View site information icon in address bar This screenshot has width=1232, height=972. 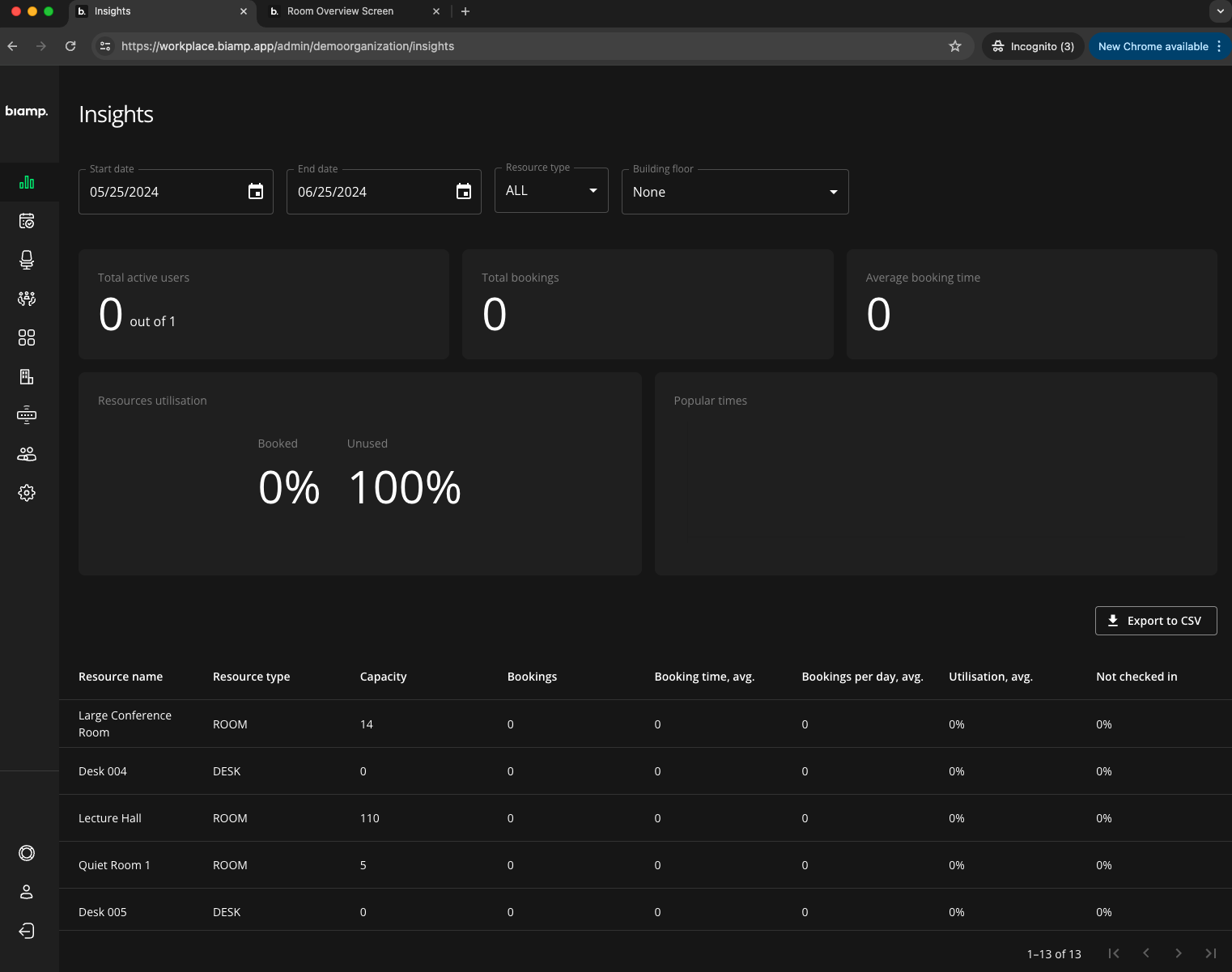tap(105, 46)
